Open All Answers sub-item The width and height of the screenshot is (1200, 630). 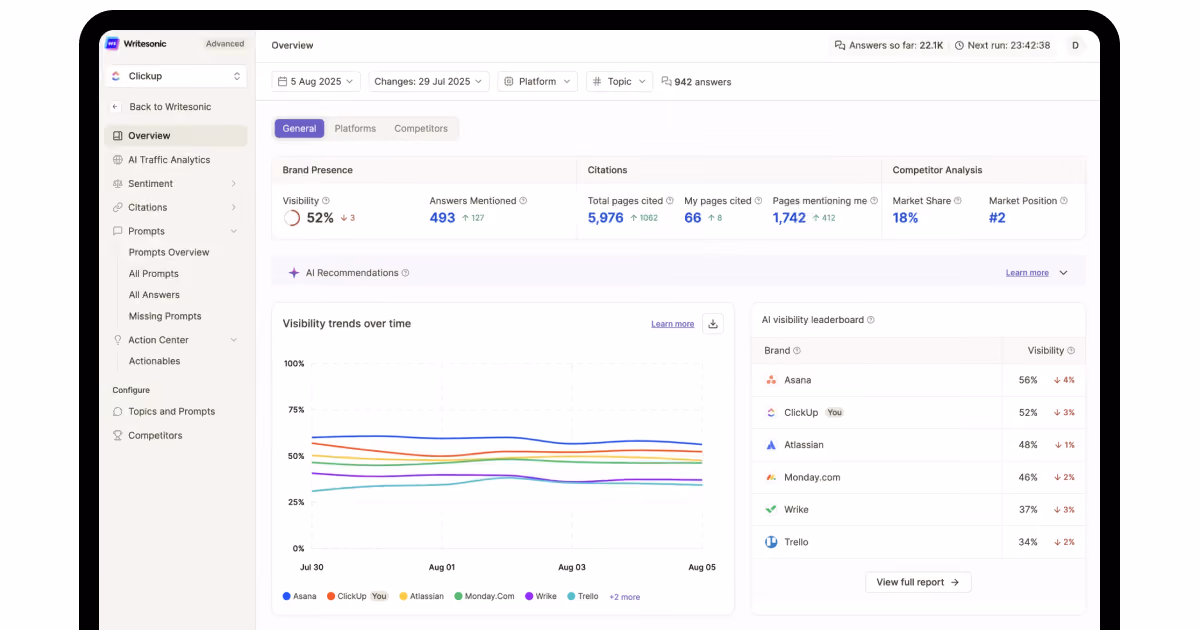[x=154, y=295]
